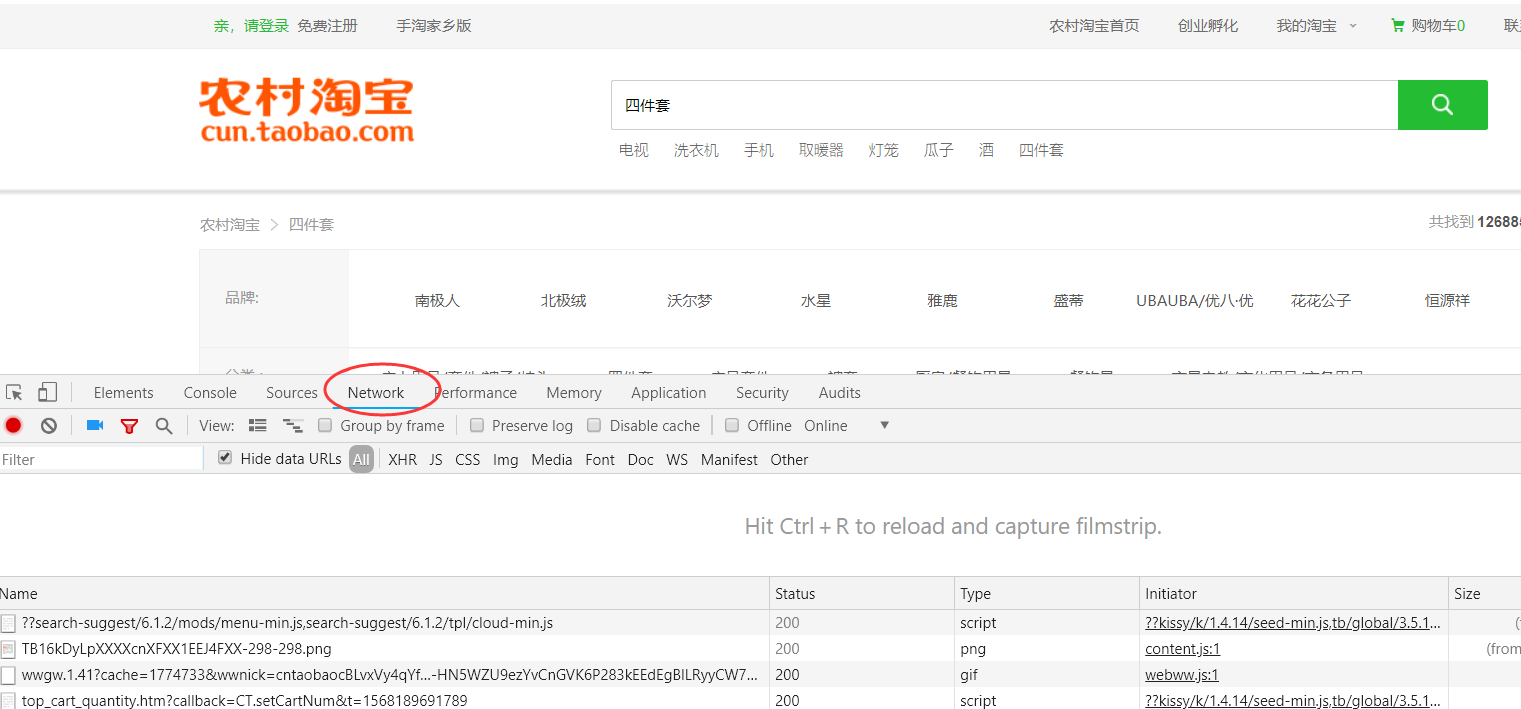
Task: Toggle the device toolbar icon
Action: [x=48, y=393]
